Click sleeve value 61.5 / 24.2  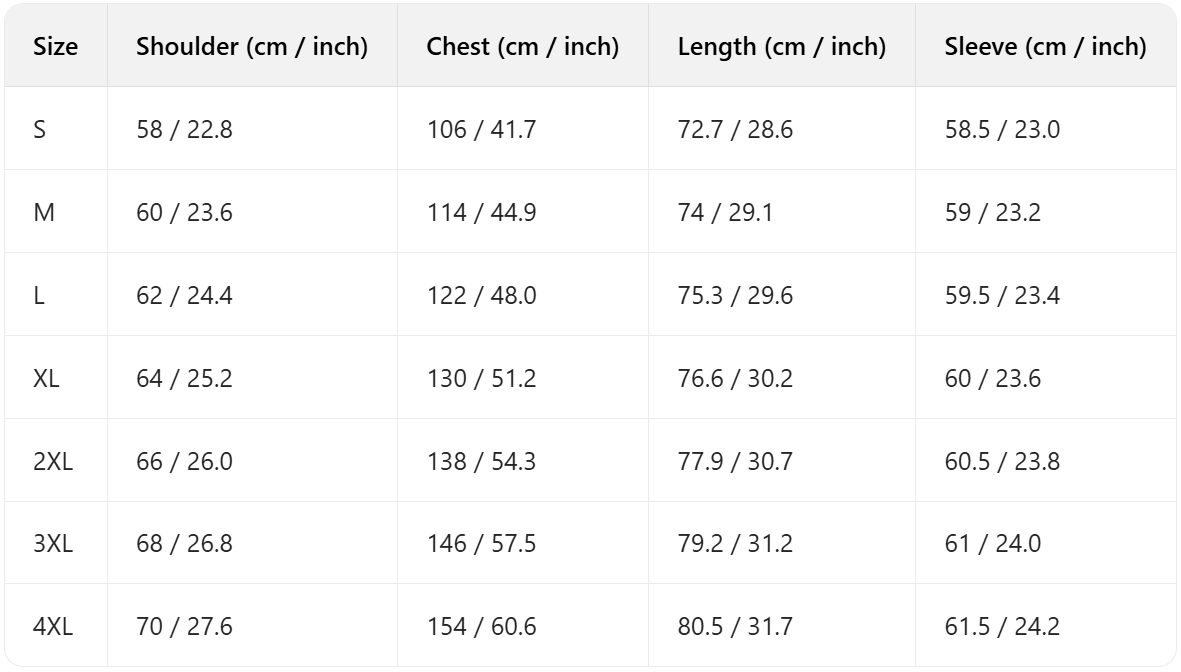1002,627
